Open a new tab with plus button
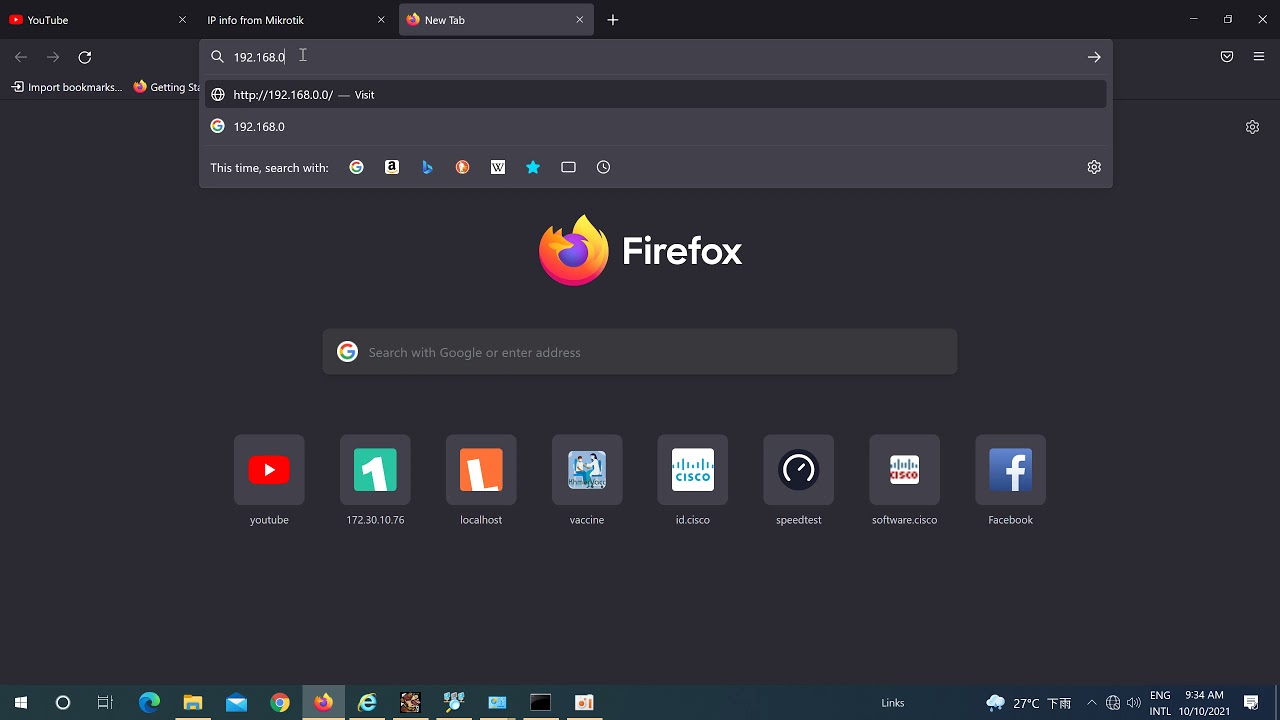Screen dimensions: 1280x720 [613, 20]
